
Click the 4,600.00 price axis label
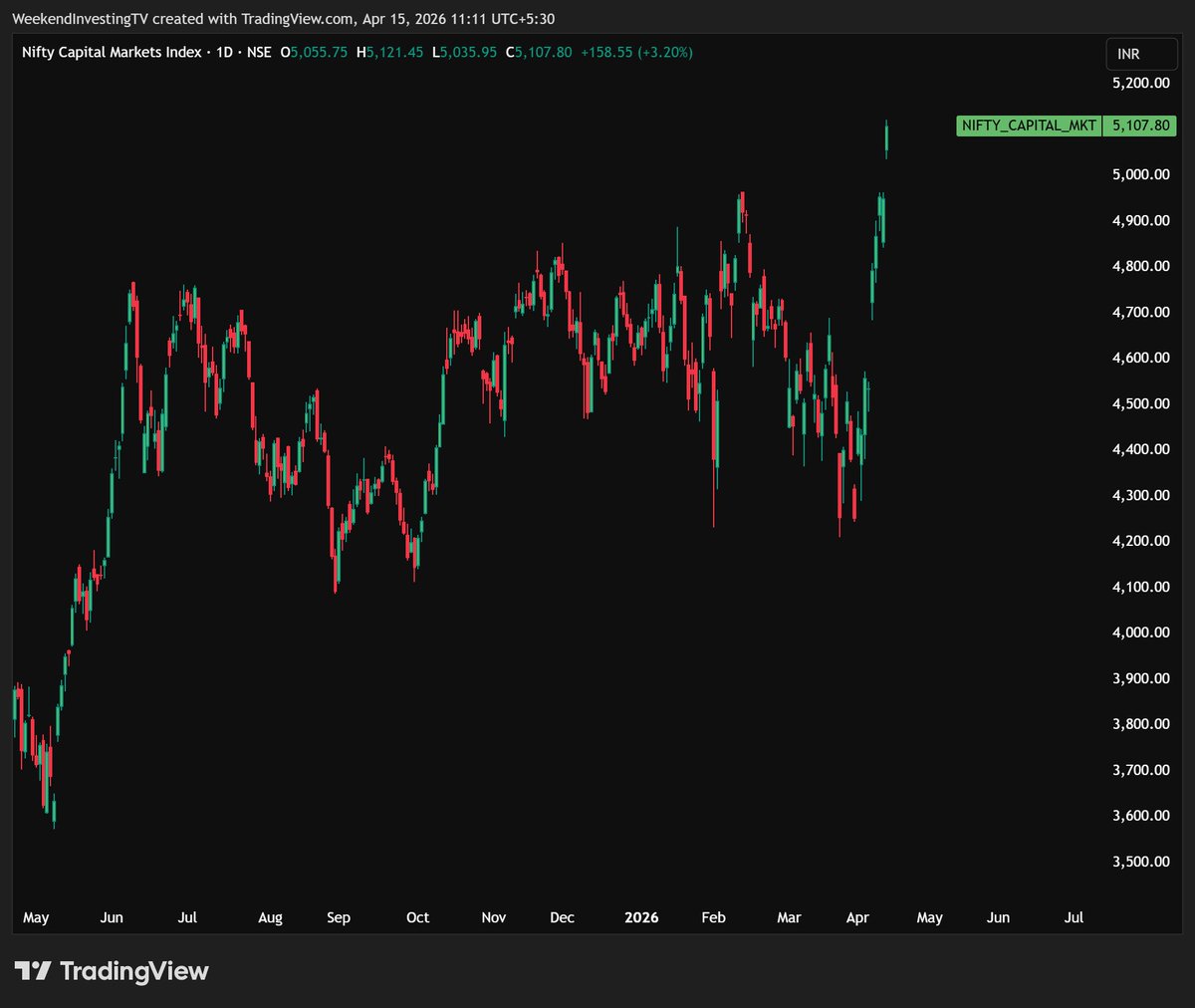[1141, 358]
